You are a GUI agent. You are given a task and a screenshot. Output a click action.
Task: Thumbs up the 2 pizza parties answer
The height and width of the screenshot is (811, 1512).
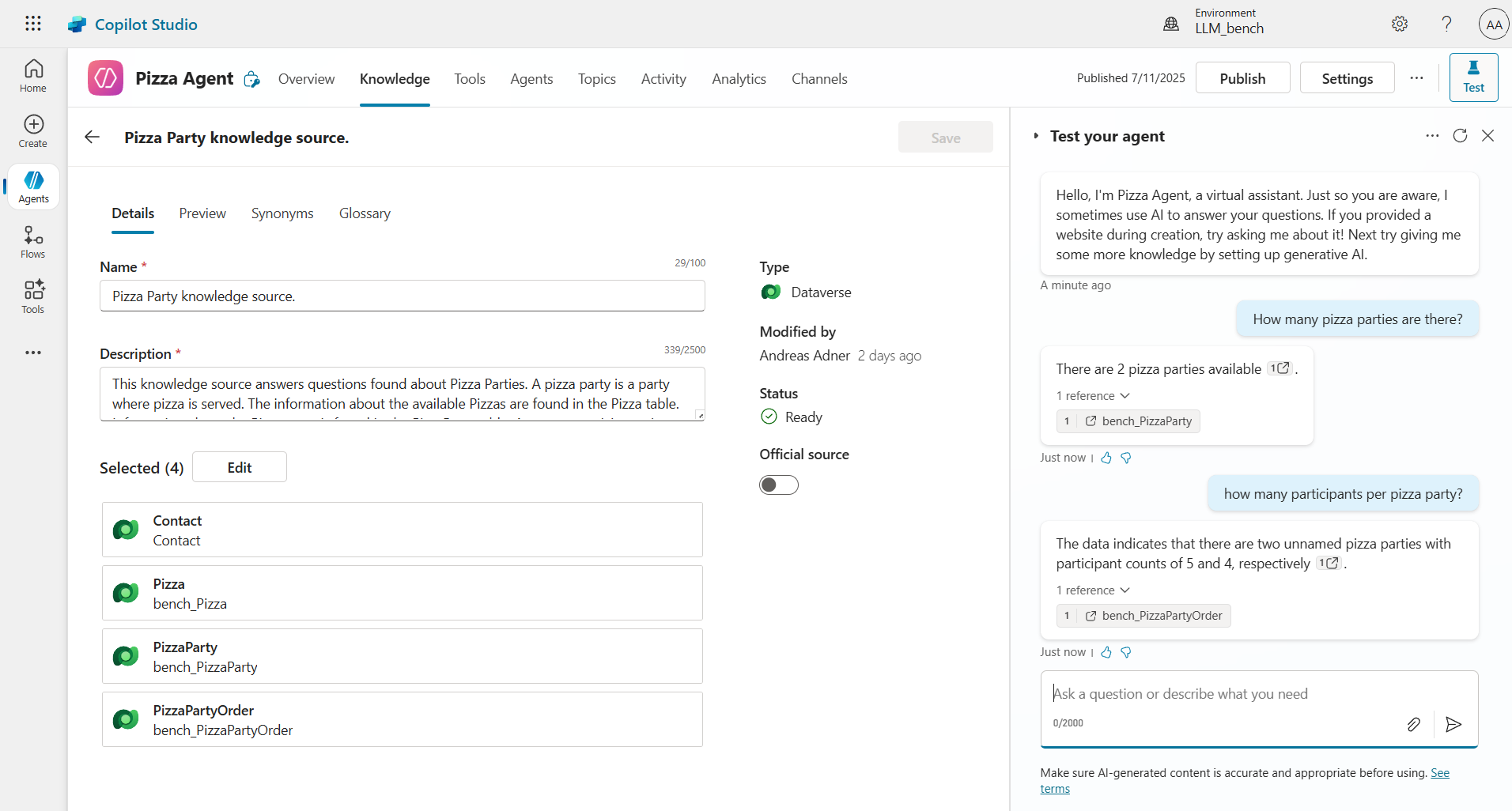[x=1106, y=458]
